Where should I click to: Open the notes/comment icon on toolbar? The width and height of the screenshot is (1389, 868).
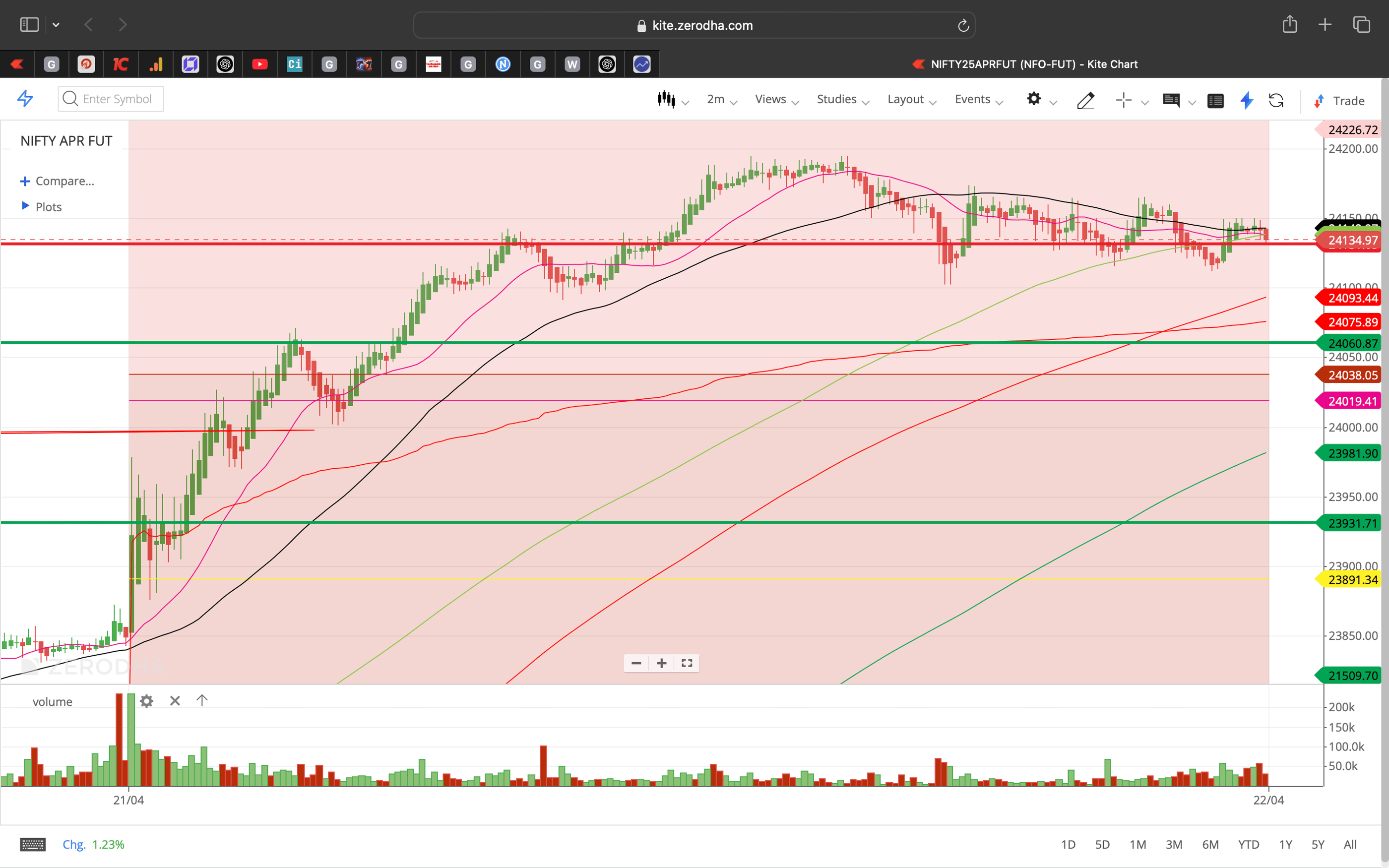[1171, 101]
